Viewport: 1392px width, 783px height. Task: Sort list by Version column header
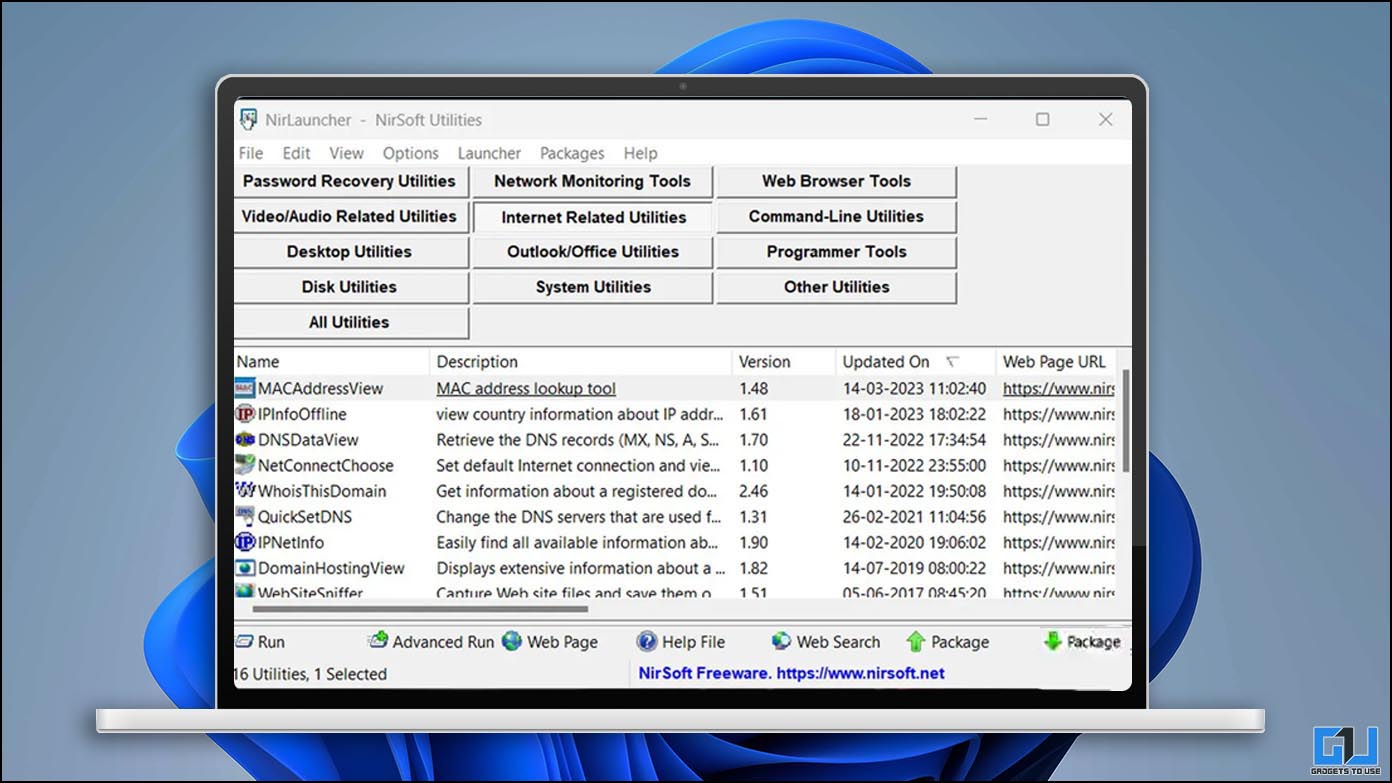[x=784, y=362]
